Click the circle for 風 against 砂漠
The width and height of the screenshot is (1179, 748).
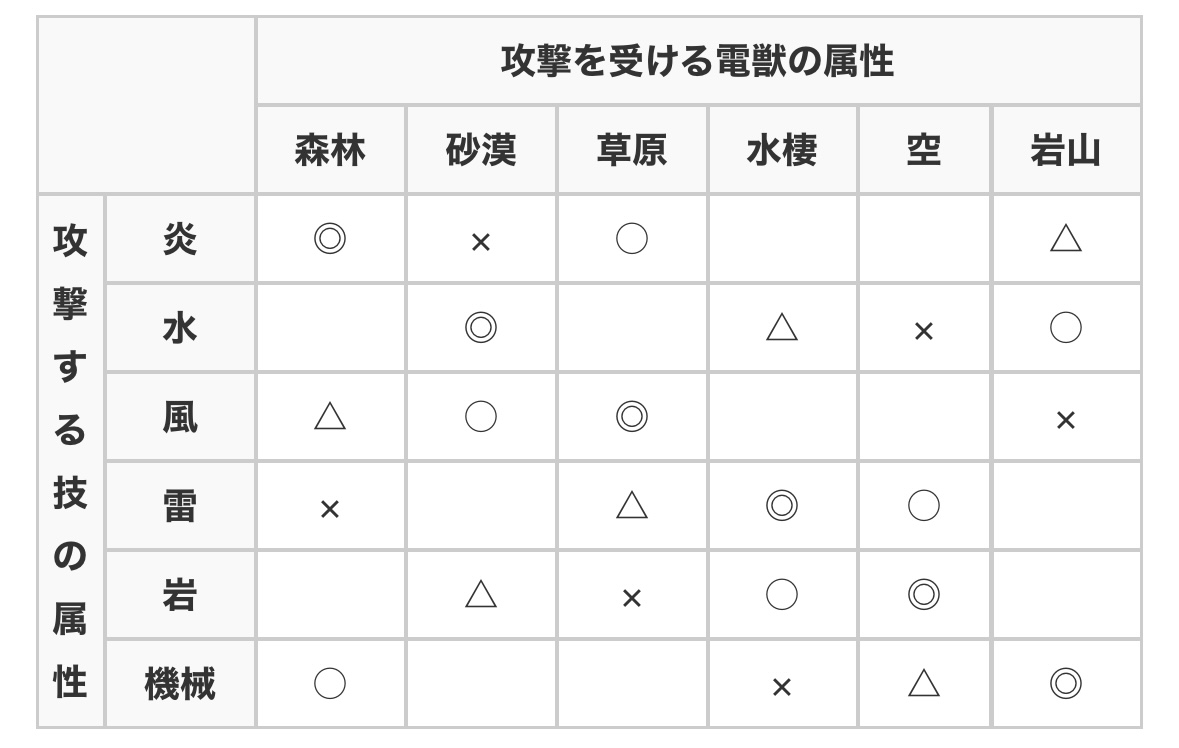coord(481,417)
